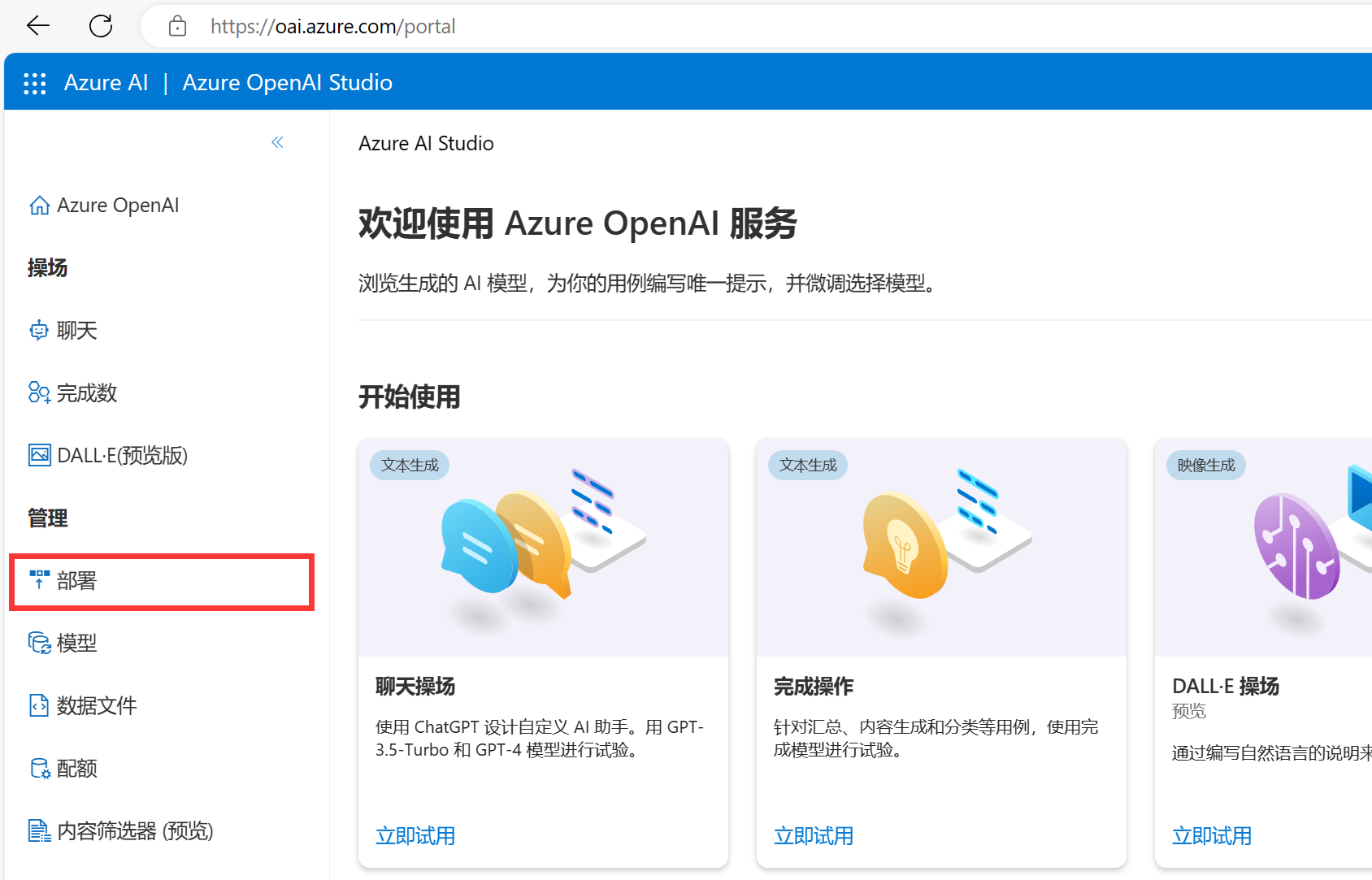
Task: Click the browser back arrow
Action: click(38, 26)
